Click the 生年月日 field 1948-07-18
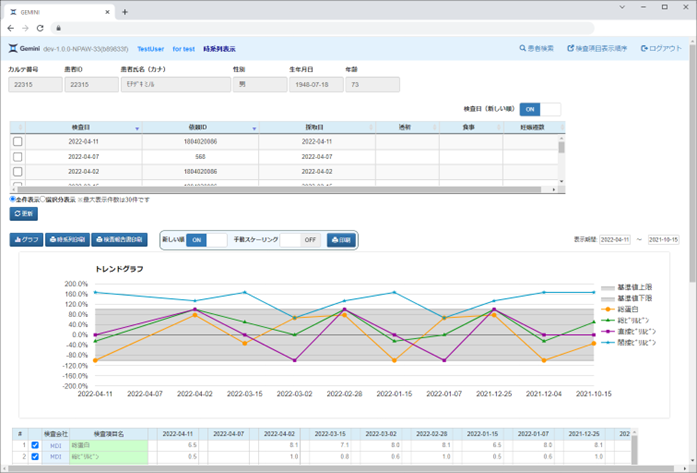Image resolution: width=697 pixels, height=473 pixels. tap(316, 84)
